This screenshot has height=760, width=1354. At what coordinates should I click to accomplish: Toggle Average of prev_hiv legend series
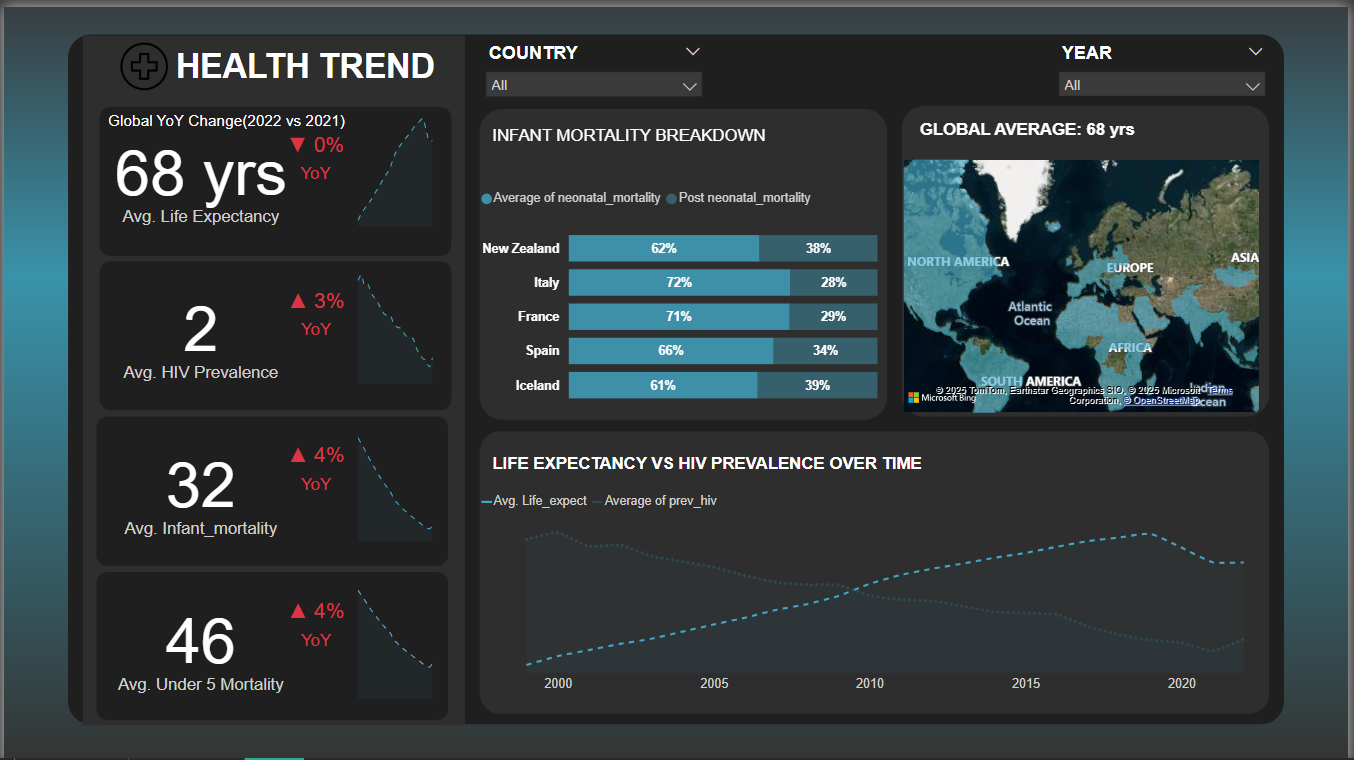[x=654, y=501]
